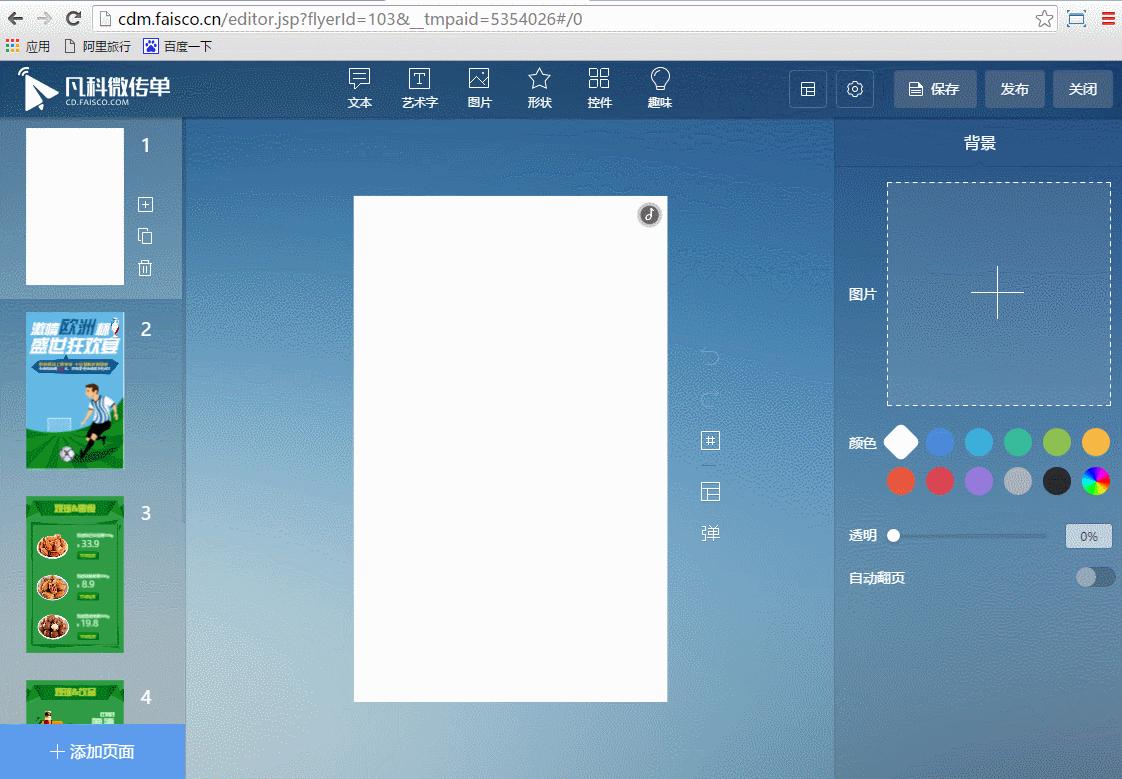Duplicate page 1 with copy icon
The image size is (1122, 779).
[145, 236]
